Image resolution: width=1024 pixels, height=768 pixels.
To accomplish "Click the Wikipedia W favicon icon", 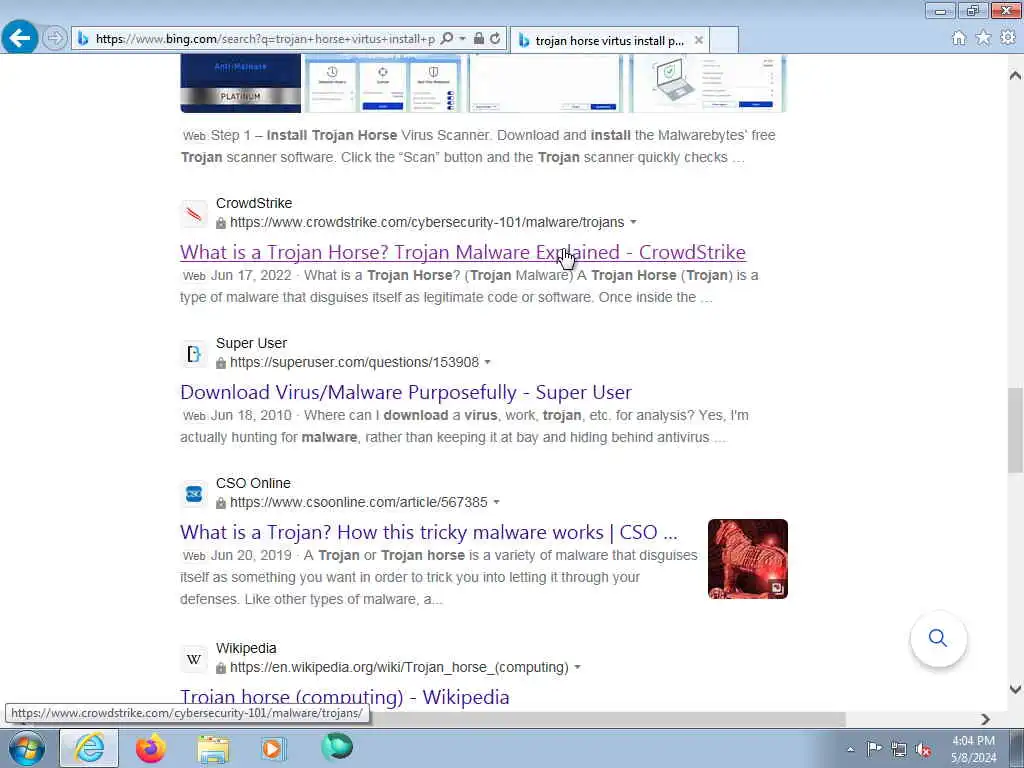I will 194,659.
